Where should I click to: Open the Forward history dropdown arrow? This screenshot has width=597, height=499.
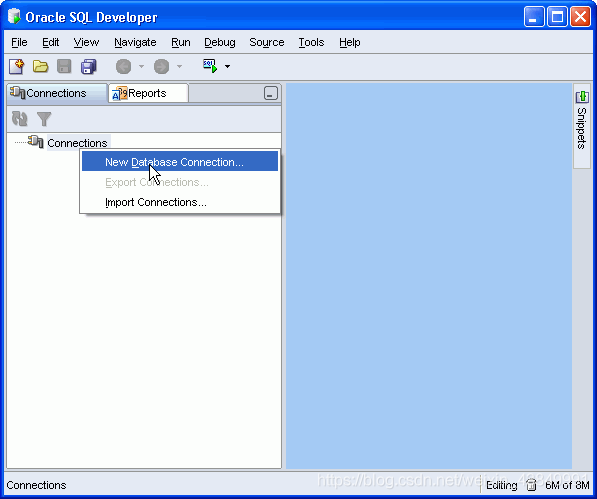(179, 67)
